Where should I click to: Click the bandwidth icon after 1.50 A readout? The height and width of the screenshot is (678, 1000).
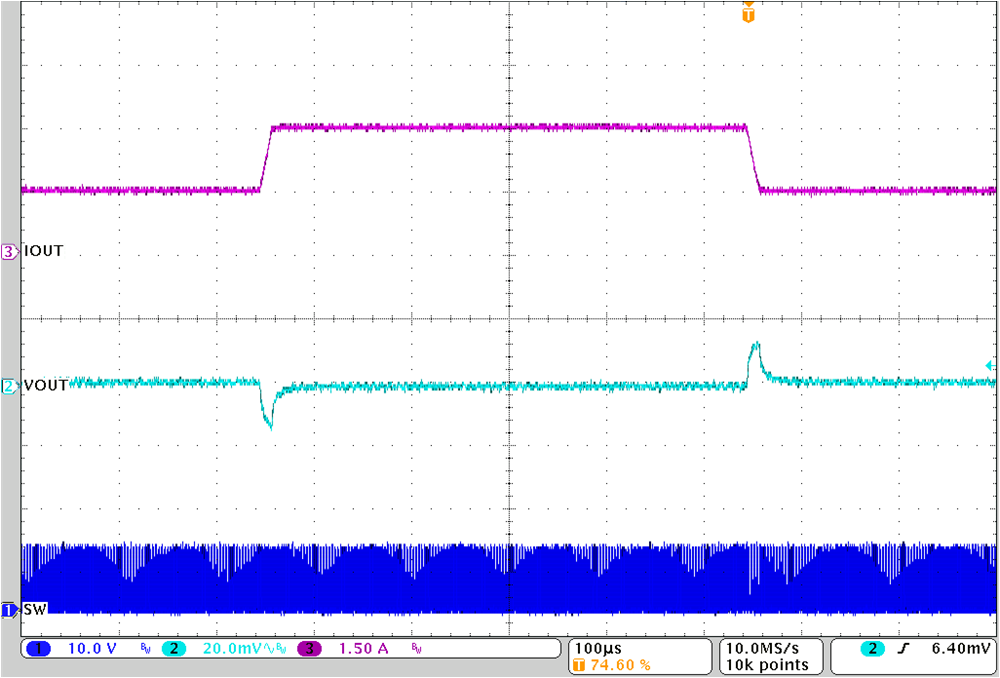pyautogui.click(x=415, y=648)
